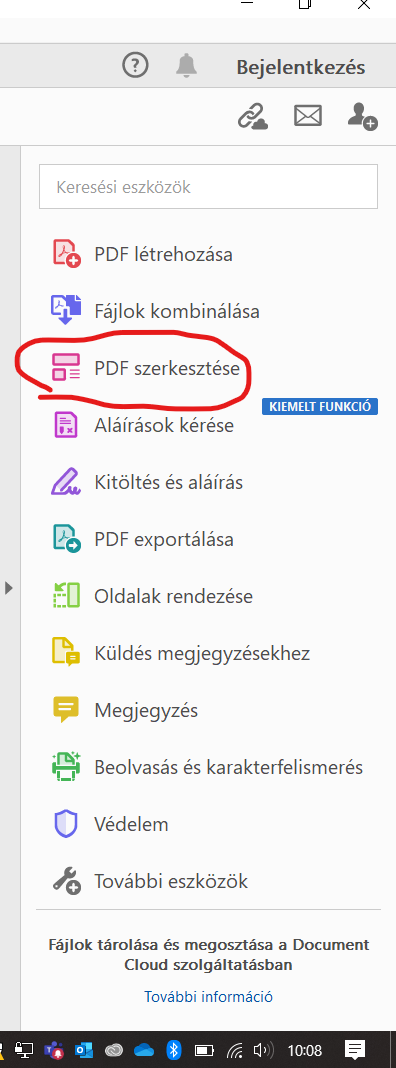Click in the Keresési eszközök search field
The height and width of the screenshot is (1068, 396).
pos(209,186)
